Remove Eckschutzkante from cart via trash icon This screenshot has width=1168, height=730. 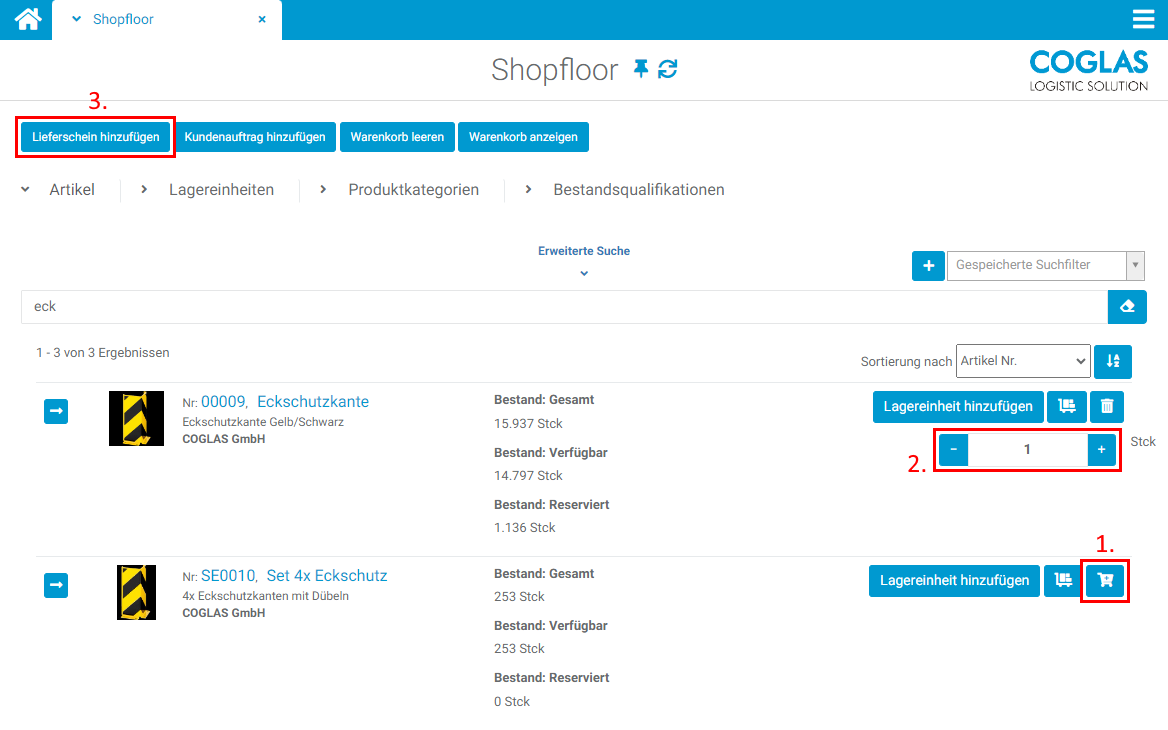point(1106,406)
